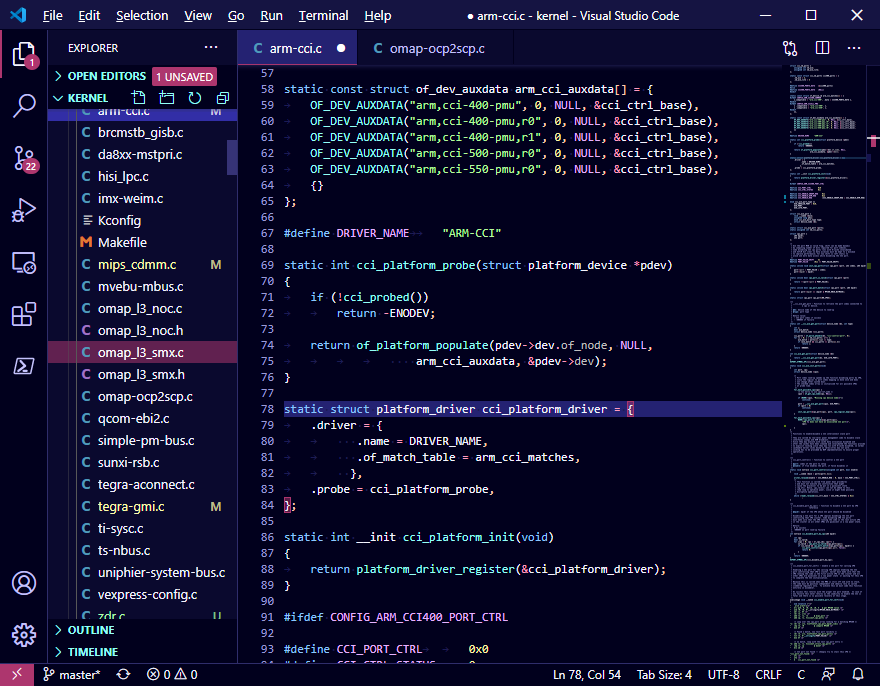Image resolution: width=880 pixels, height=686 pixels.
Task: Open the Run menu
Action: 272,16
